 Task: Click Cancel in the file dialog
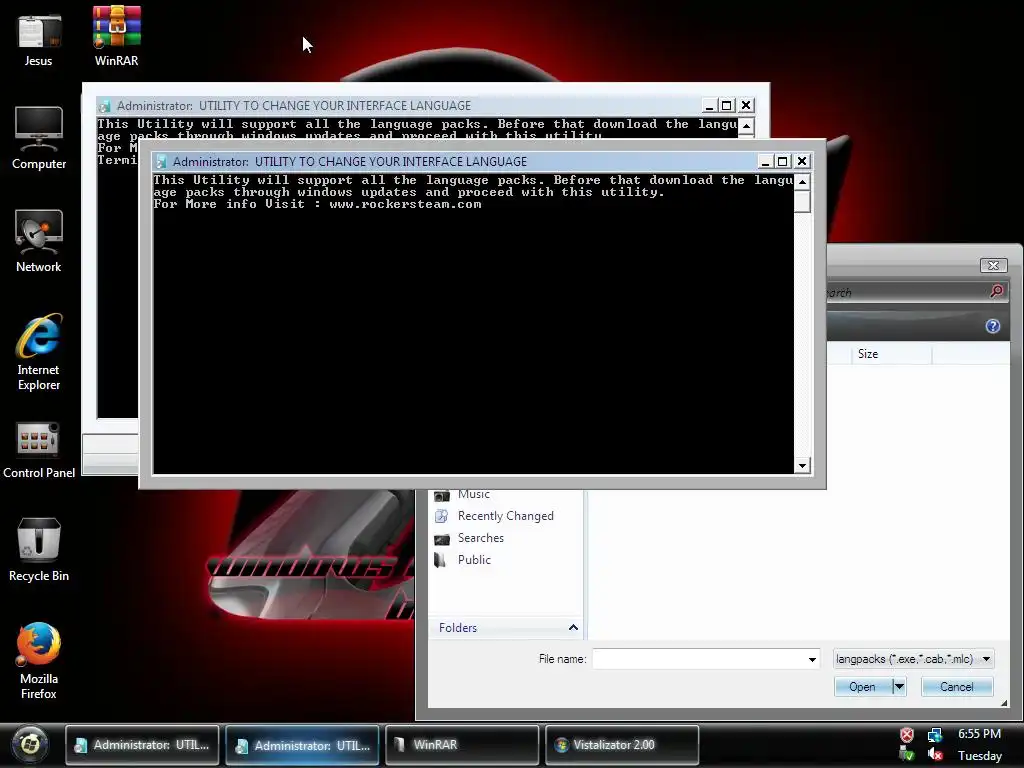957,687
